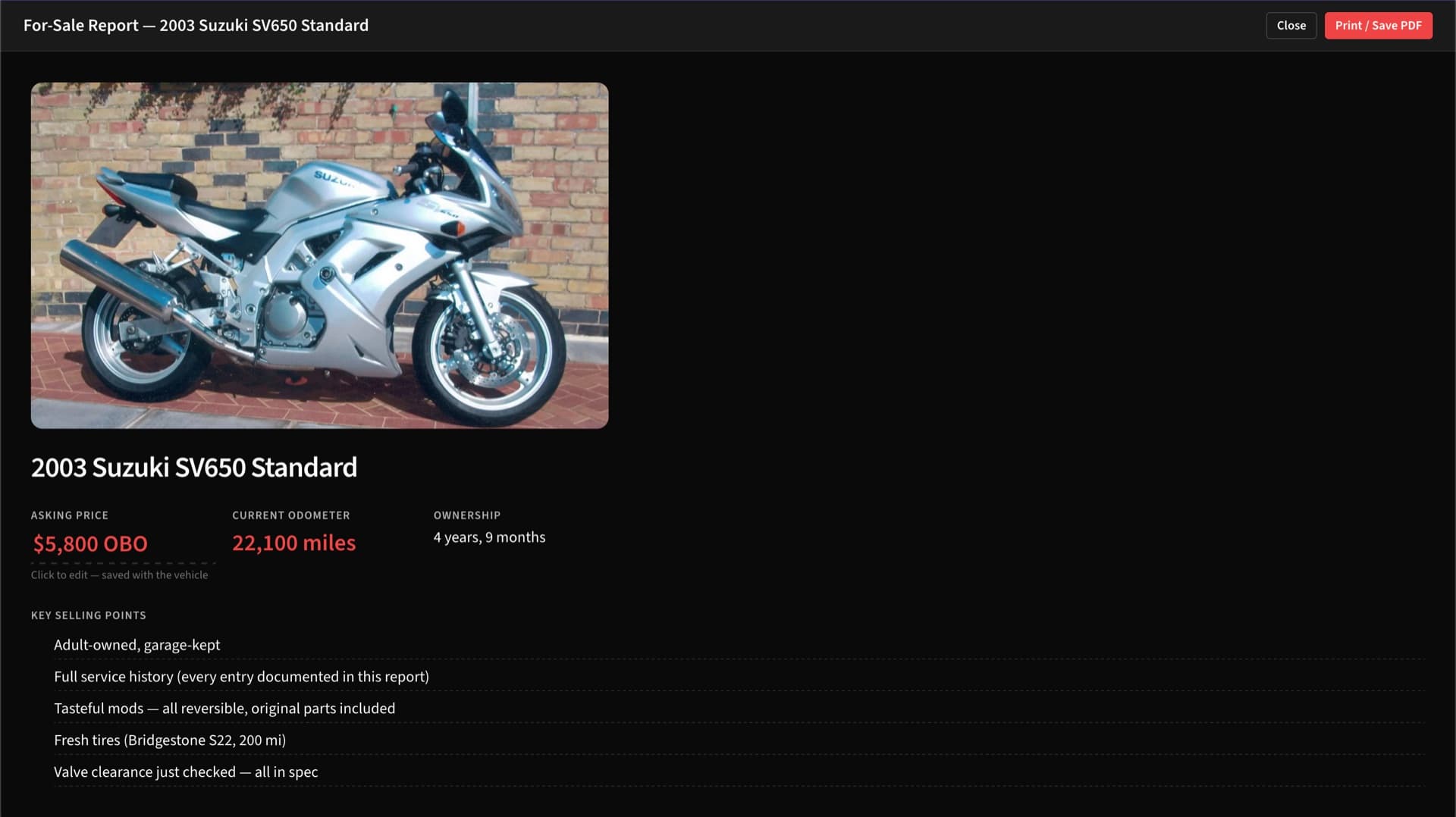Select the Full service history selling point
The width and height of the screenshot is (1456, 817).
click(x=739, y=677)
